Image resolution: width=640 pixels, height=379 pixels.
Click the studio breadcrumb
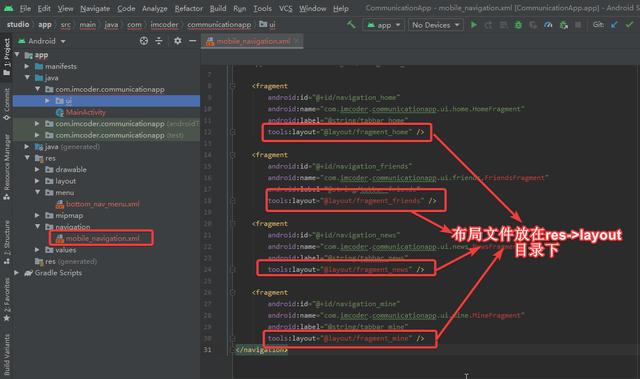(x=18, y=24)
